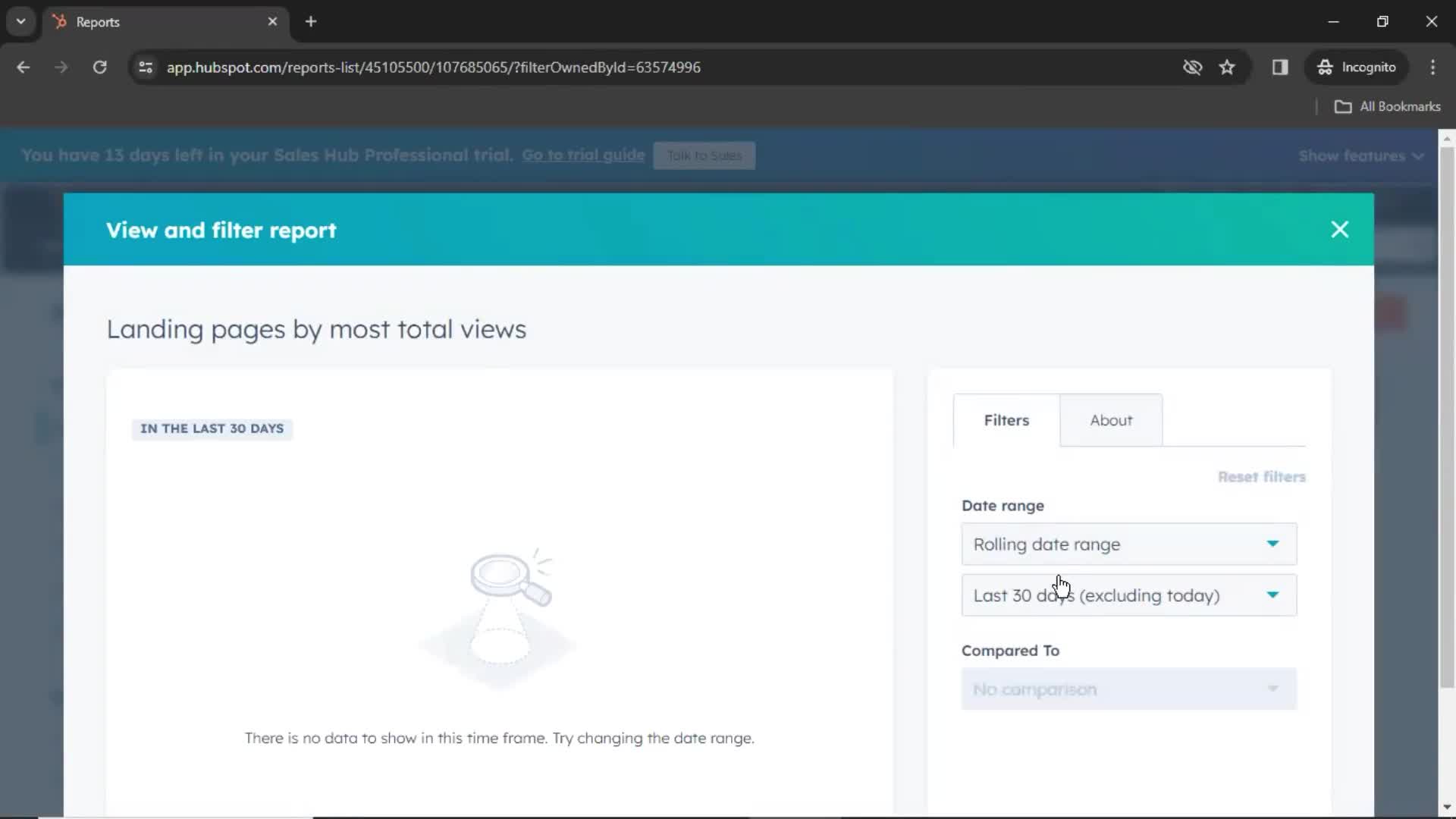Expand the Compared To dropdown
Screen dimensions: 1456x819
click(x=1128, y=689)
